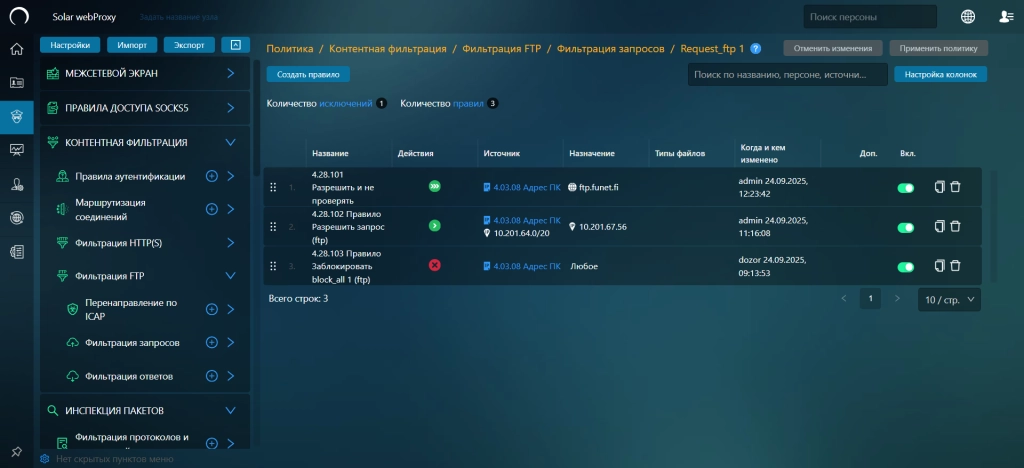This screenshot has height=468, width=1024.
Task: Open the 10 / стр. page size dropdown
Action: [949, 299]
